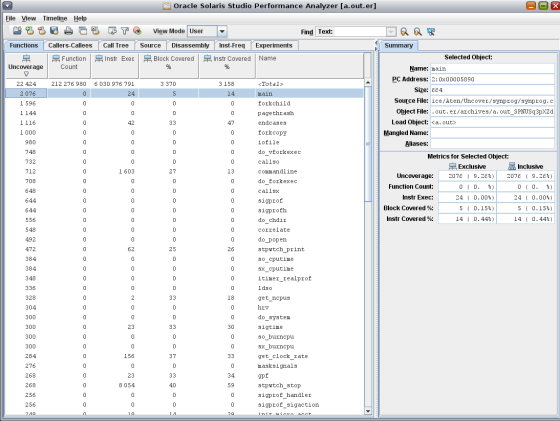Viewport: 560px width, 421px height.
Task: Switch to the Inst-Freq tab
Action: pyautogui.click(x=232, y=45)
